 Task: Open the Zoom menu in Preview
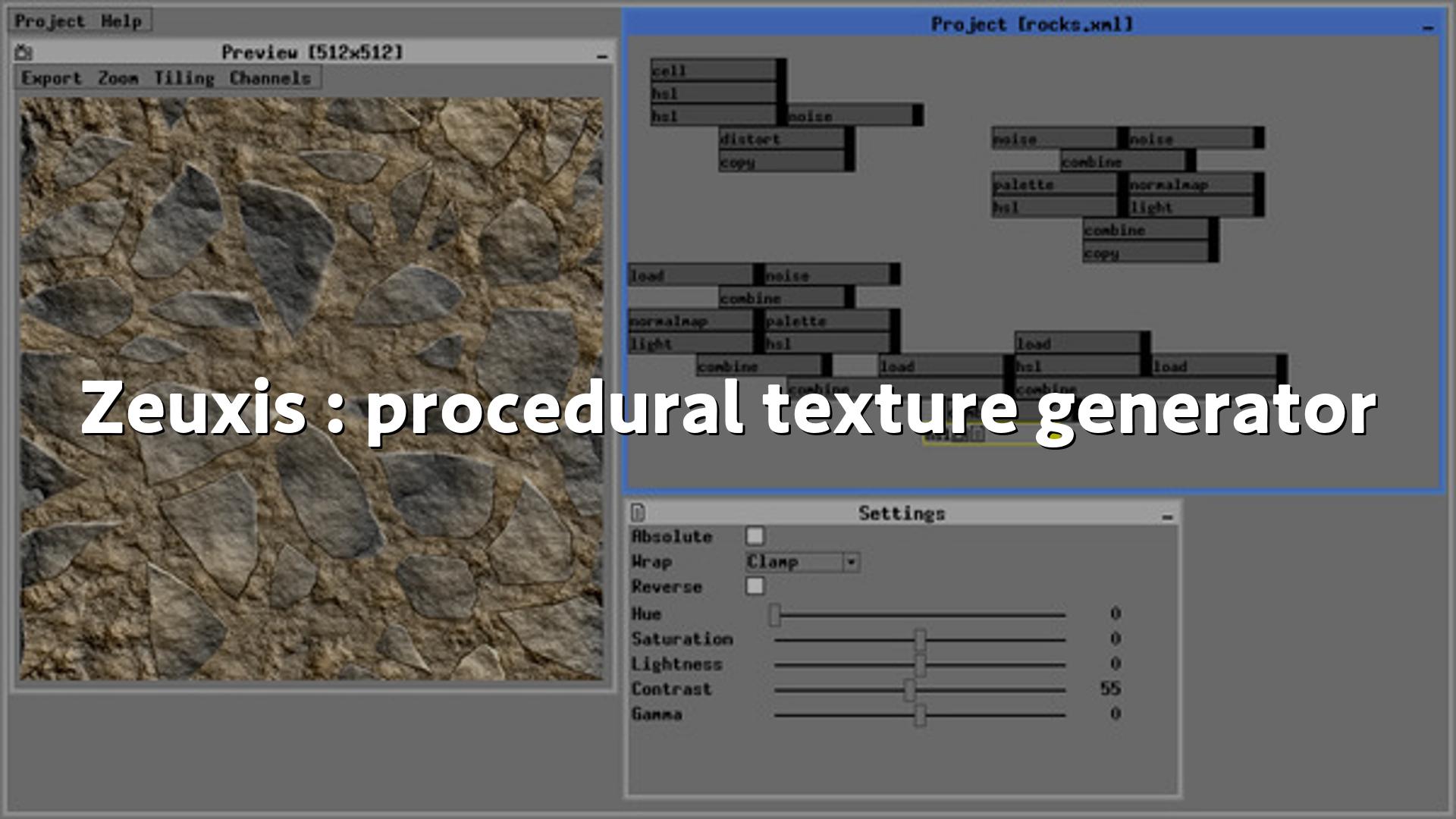point(118,78)
